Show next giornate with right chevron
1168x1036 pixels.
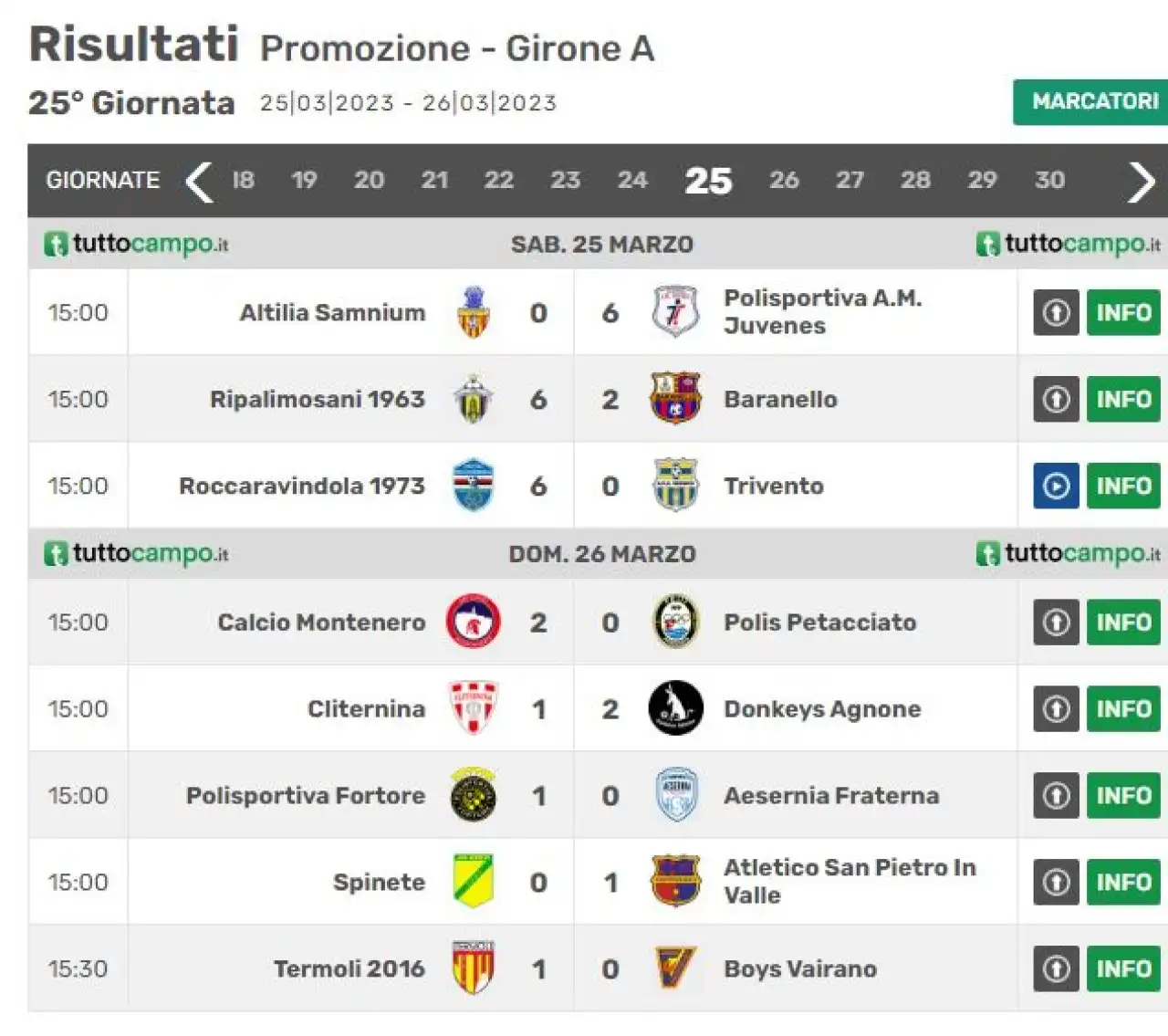tap(1142, 181)
